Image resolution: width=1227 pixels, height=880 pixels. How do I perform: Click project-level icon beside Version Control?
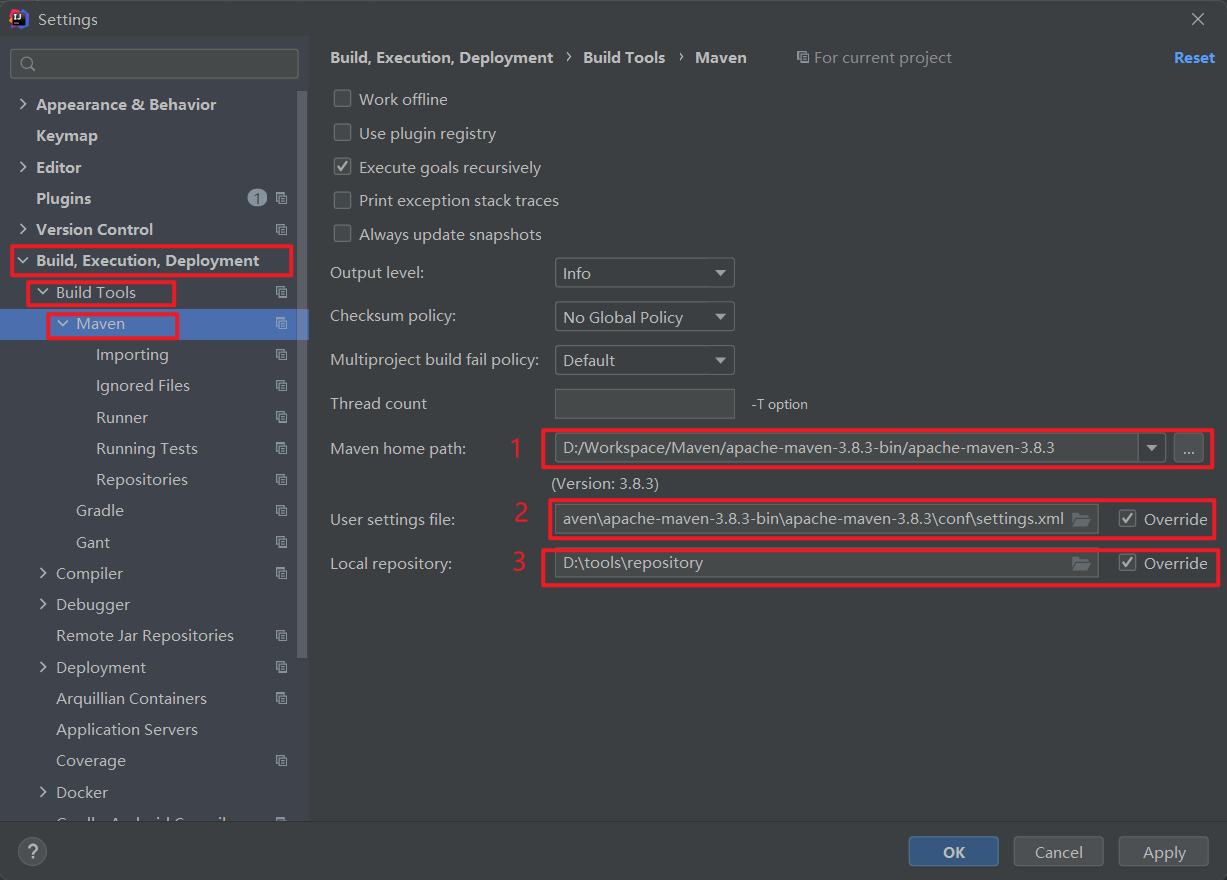coord(281,230)
